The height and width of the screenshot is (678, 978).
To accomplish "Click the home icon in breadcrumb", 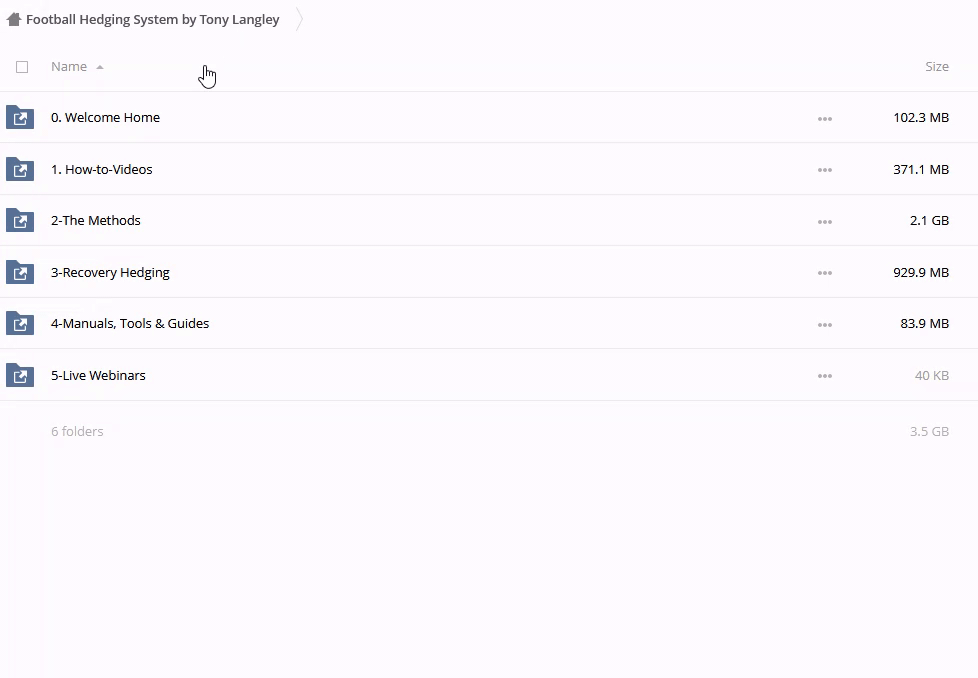I will point(14,19).
